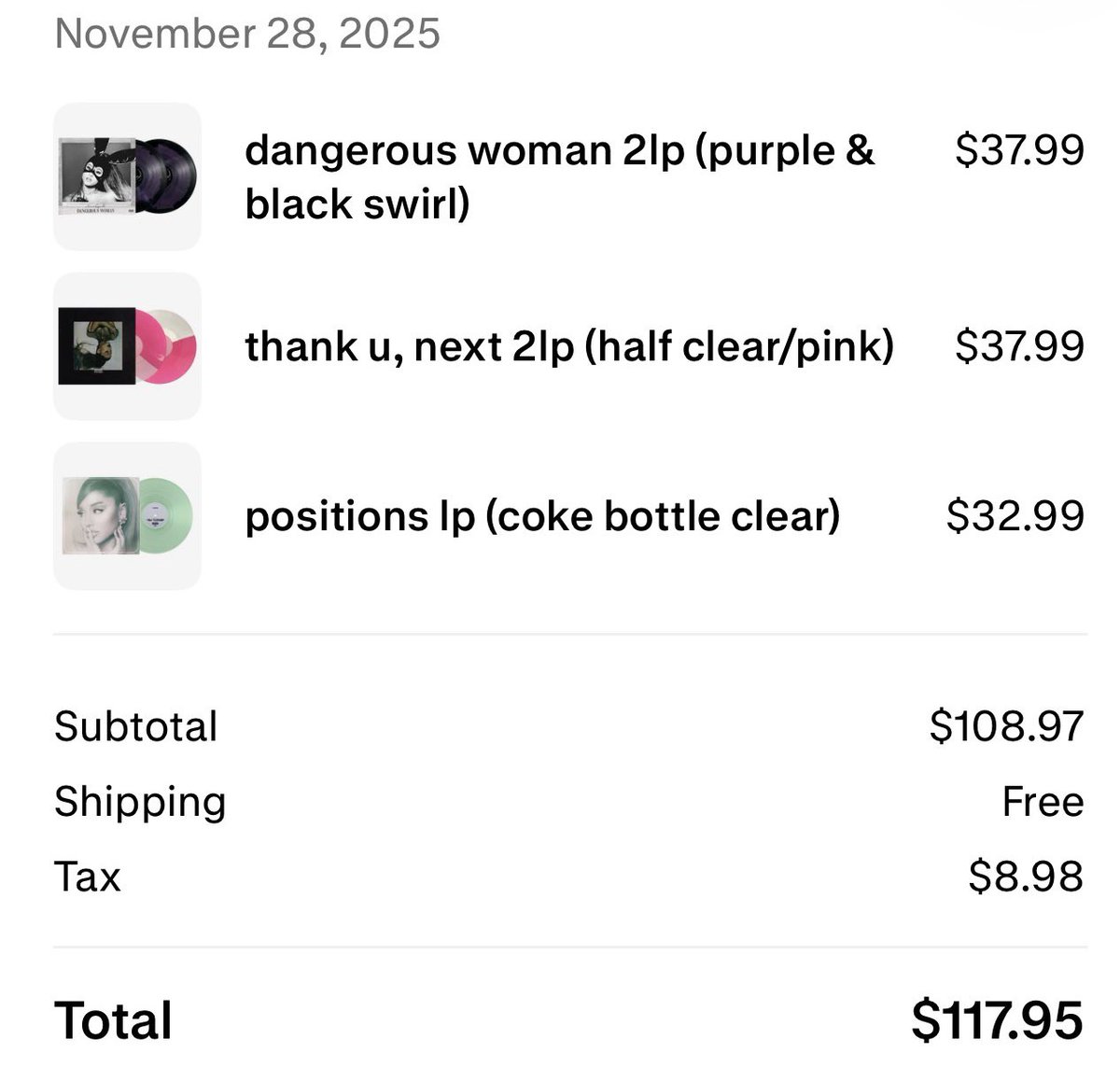The height and width of the screenshot is (1081, 1120).
Task: Click the Total label
Action: 113,1020
